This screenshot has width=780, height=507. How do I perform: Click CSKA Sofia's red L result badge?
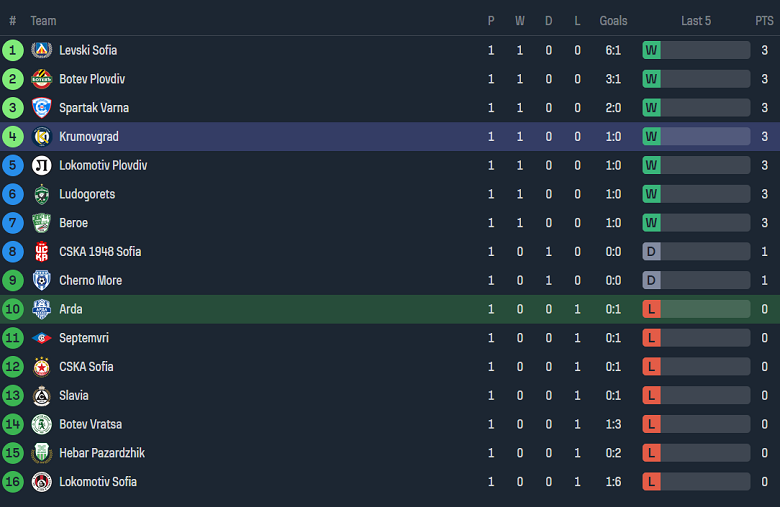(x=651, y=367)
